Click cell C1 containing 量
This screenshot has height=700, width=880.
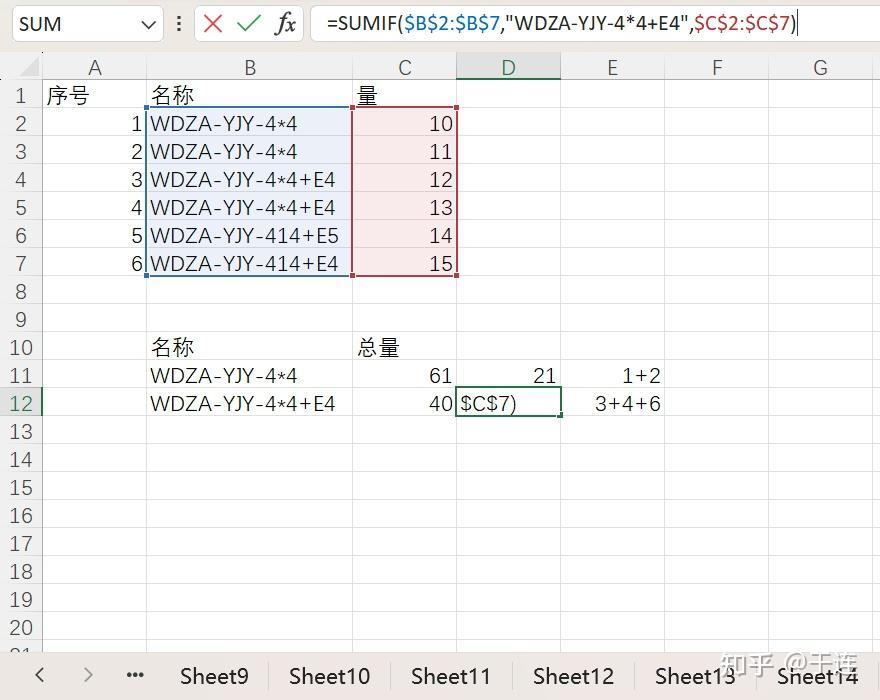(404, 94)
